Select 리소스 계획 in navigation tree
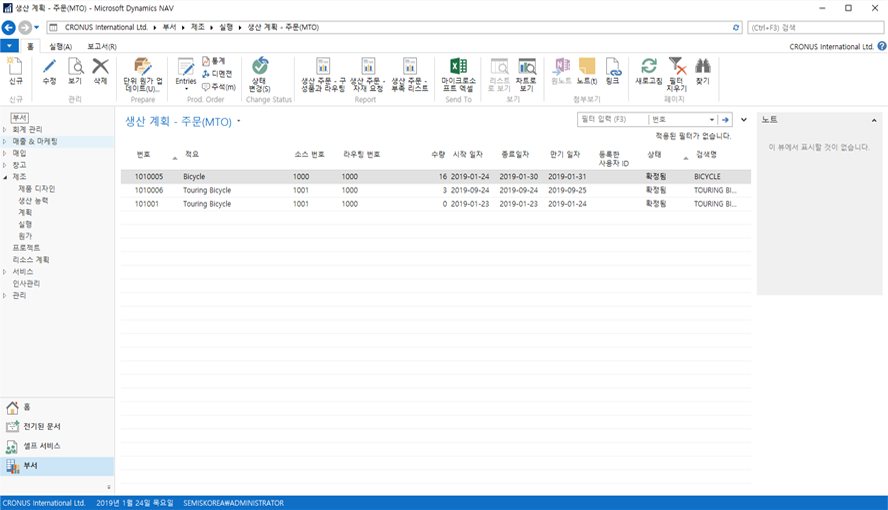The width and height of the screenshot is (888, 510). [31, 260]
